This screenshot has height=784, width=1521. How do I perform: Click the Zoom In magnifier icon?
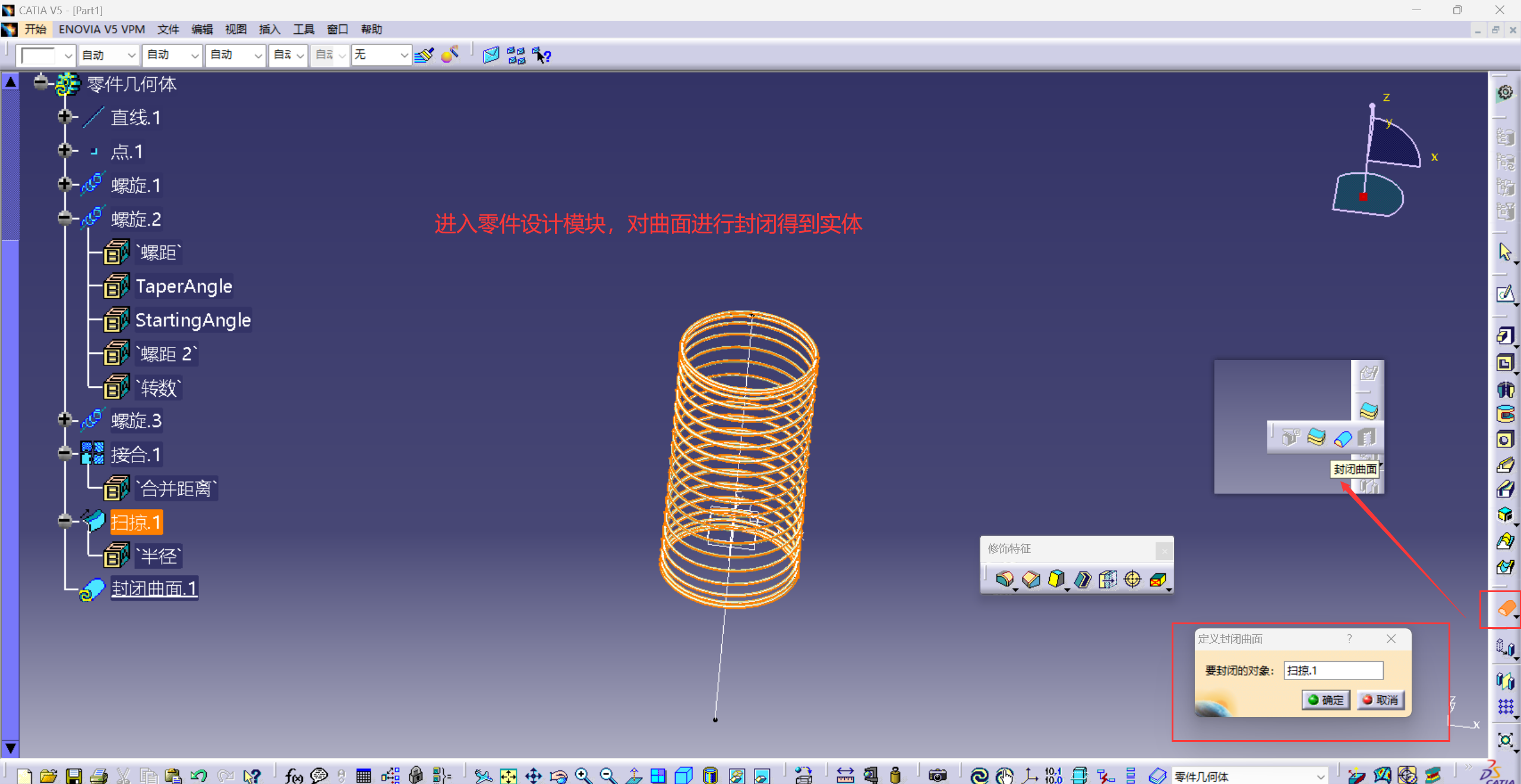[583, 775]
